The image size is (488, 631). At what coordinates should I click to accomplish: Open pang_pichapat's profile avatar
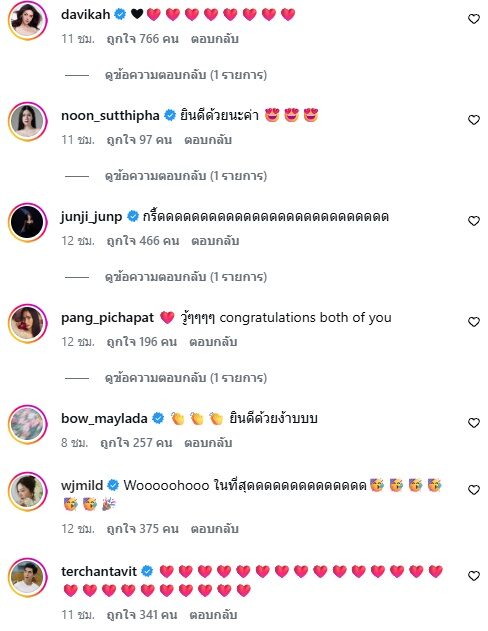click(28, 324)
